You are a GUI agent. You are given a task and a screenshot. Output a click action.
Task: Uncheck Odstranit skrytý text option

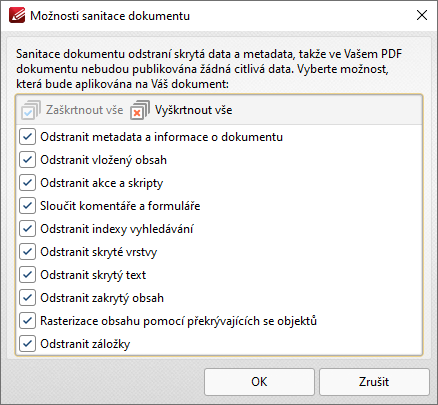[27, 275]
